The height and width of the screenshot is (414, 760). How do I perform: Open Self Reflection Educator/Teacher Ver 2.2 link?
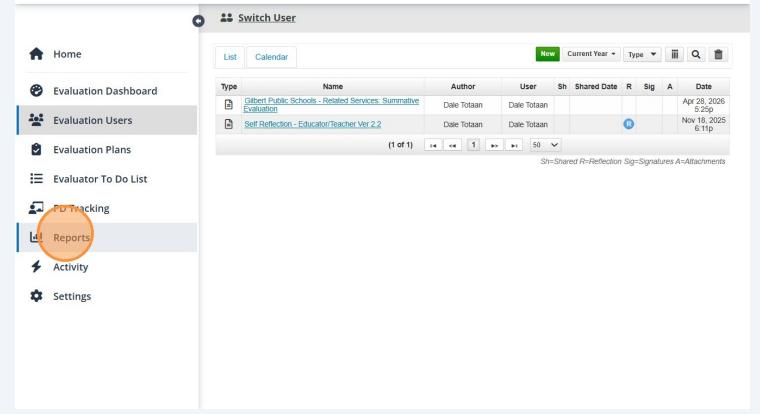tap(313, 124)
